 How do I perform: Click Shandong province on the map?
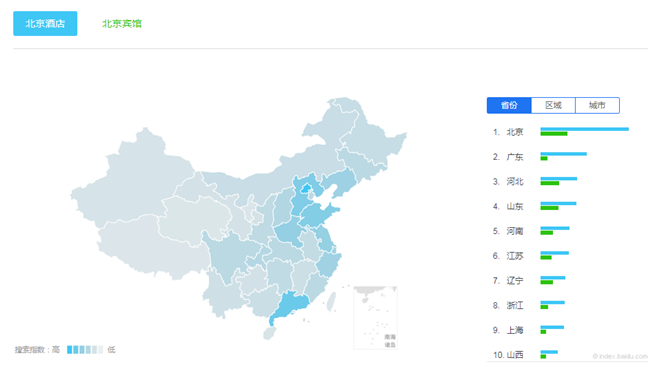click(x=320, y=216)
